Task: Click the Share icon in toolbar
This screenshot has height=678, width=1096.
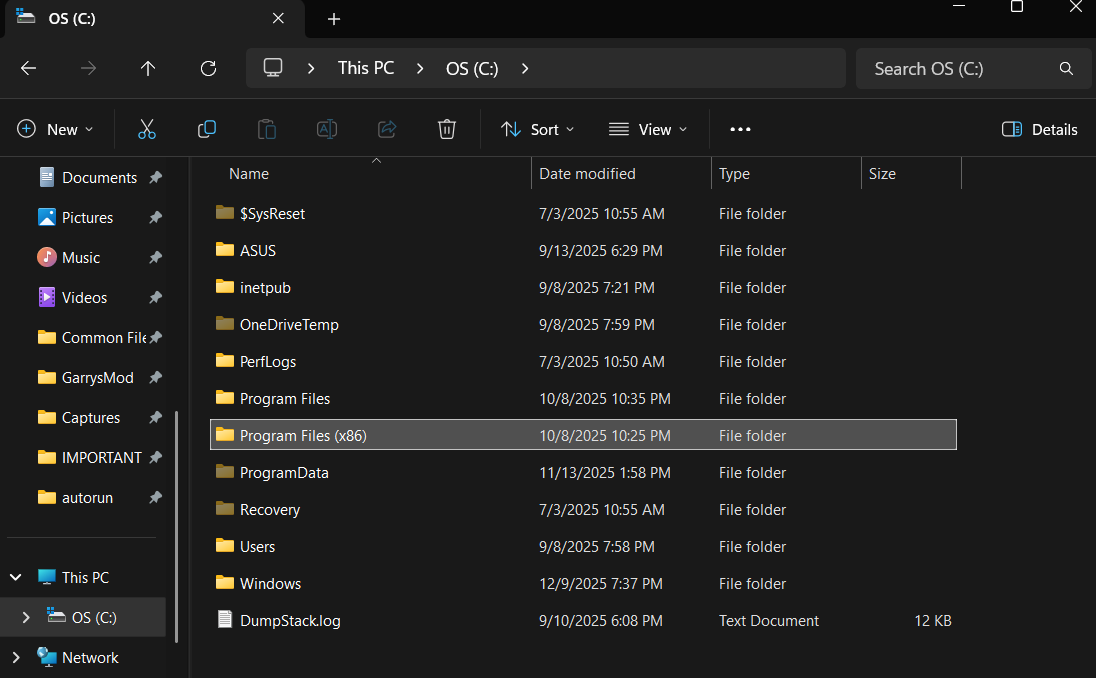Action: pyautogui.click(x=387, y=129)
